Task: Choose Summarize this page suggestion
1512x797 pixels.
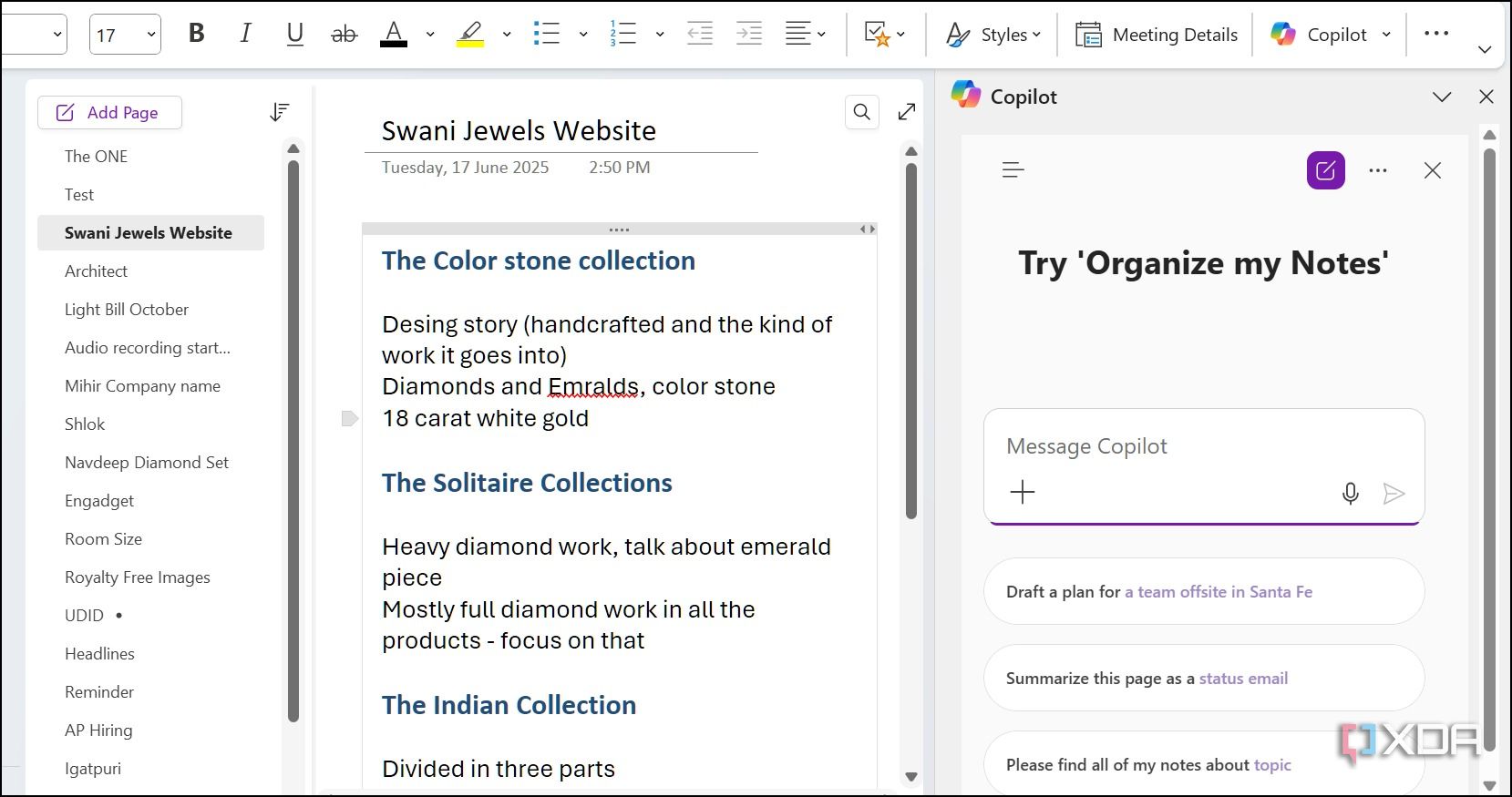Action: 1203,678
